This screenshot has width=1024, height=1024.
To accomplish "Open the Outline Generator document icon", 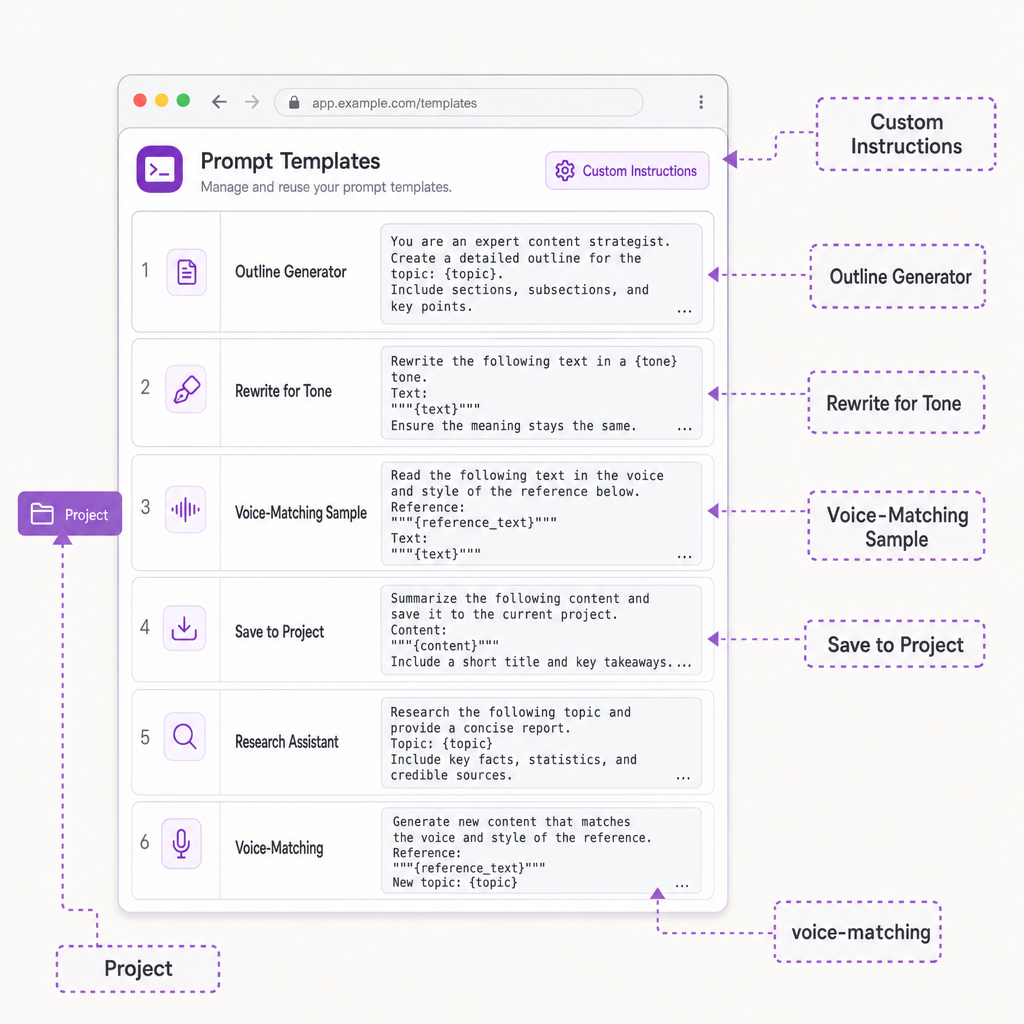I will [187, 272].
